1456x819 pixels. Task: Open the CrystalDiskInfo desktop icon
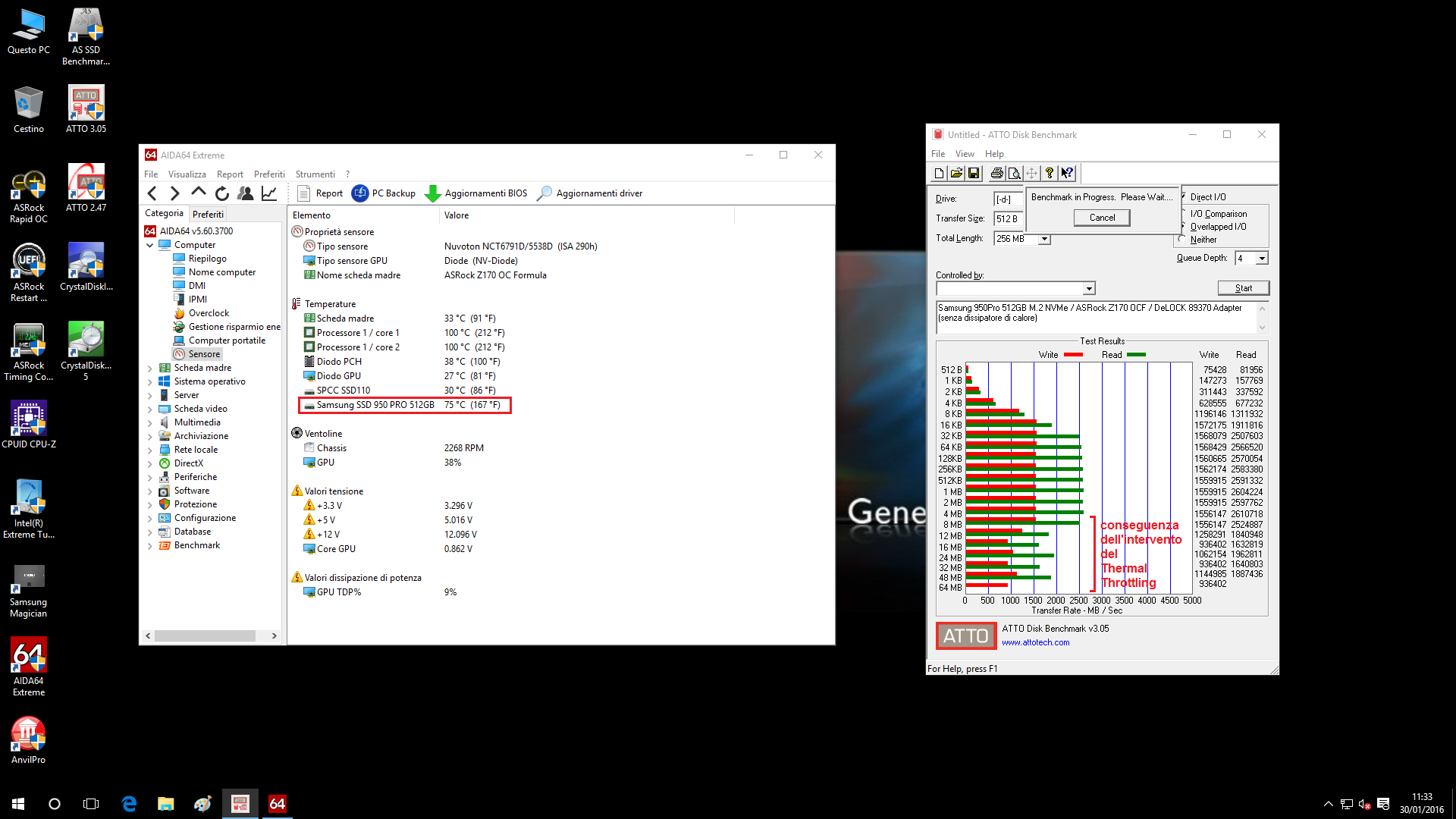(86, 267)
